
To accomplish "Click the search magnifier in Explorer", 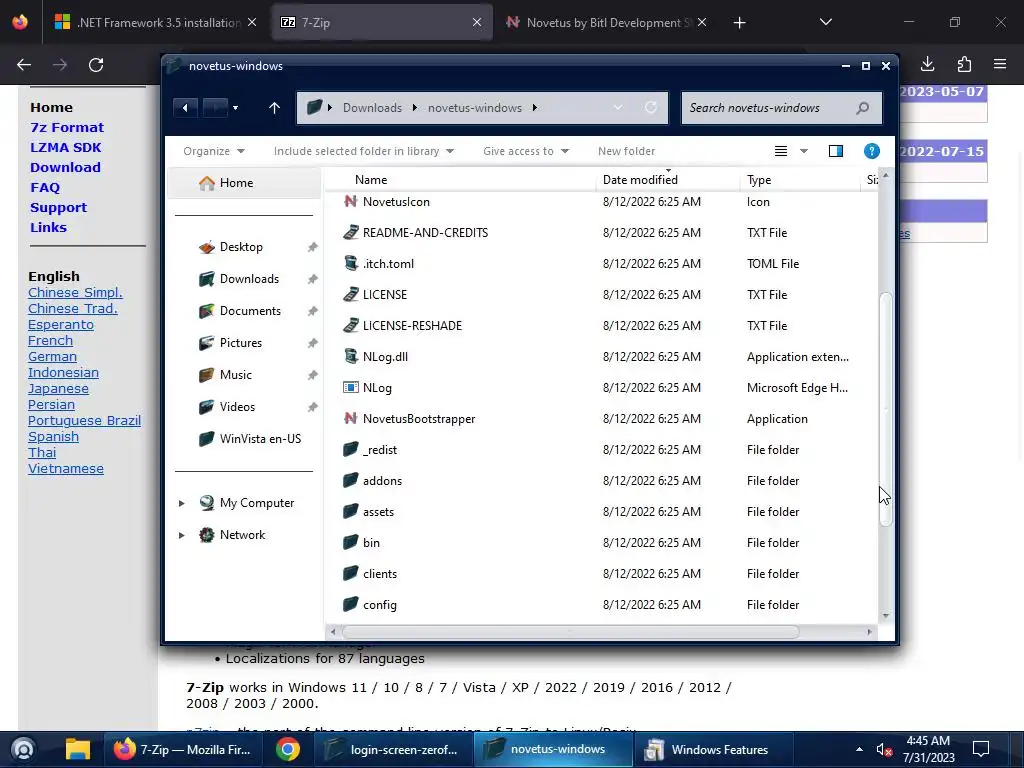I will [863, 108].
